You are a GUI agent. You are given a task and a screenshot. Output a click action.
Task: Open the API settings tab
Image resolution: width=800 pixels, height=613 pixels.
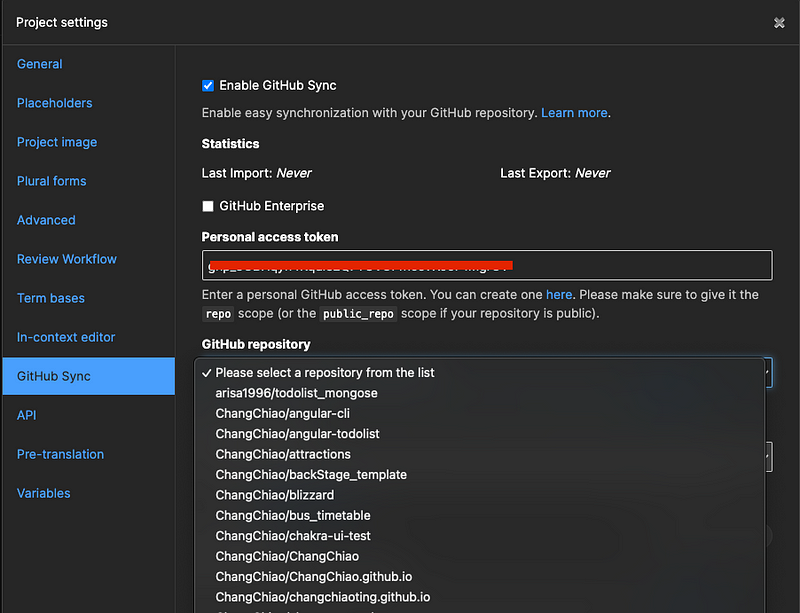[27, 415]
